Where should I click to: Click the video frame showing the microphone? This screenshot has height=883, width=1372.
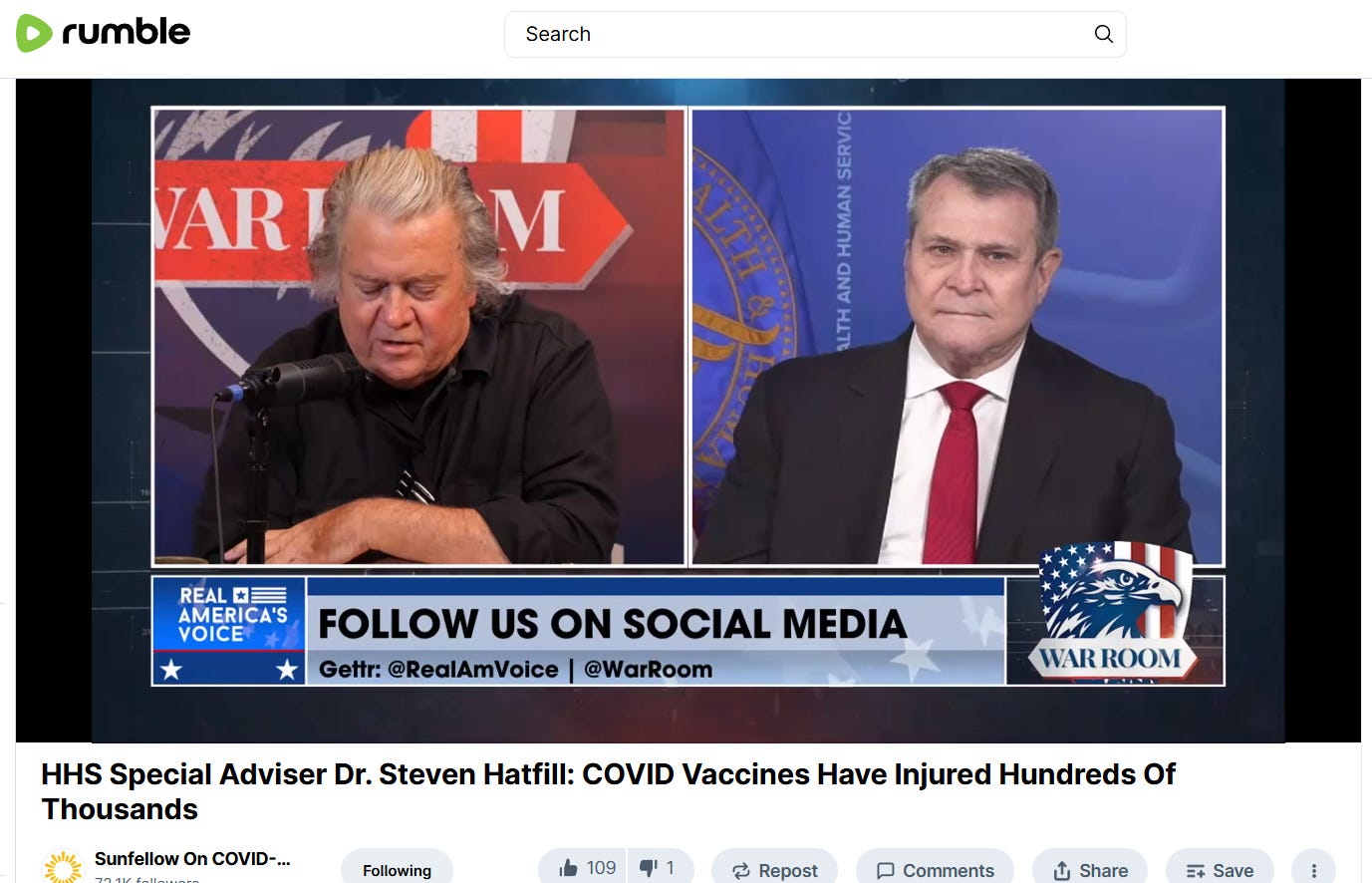pos(418,336)
